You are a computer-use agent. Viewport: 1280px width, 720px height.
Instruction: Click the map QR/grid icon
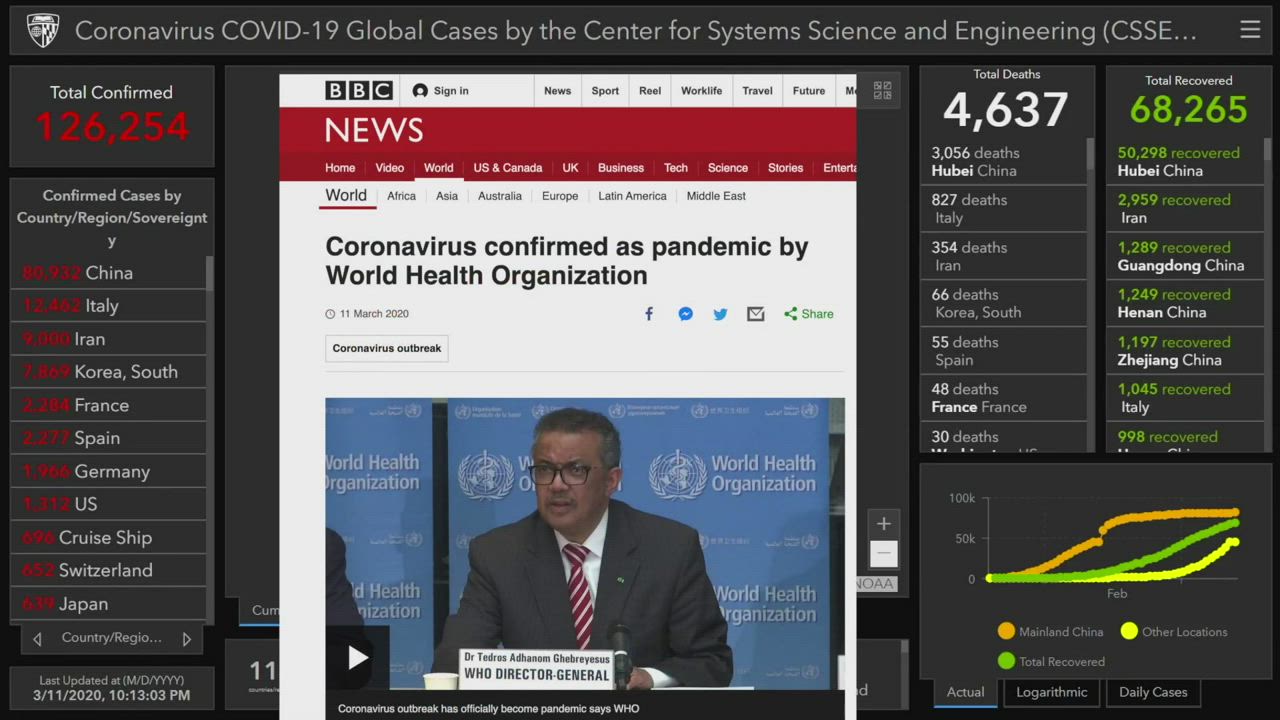(882, 91)
